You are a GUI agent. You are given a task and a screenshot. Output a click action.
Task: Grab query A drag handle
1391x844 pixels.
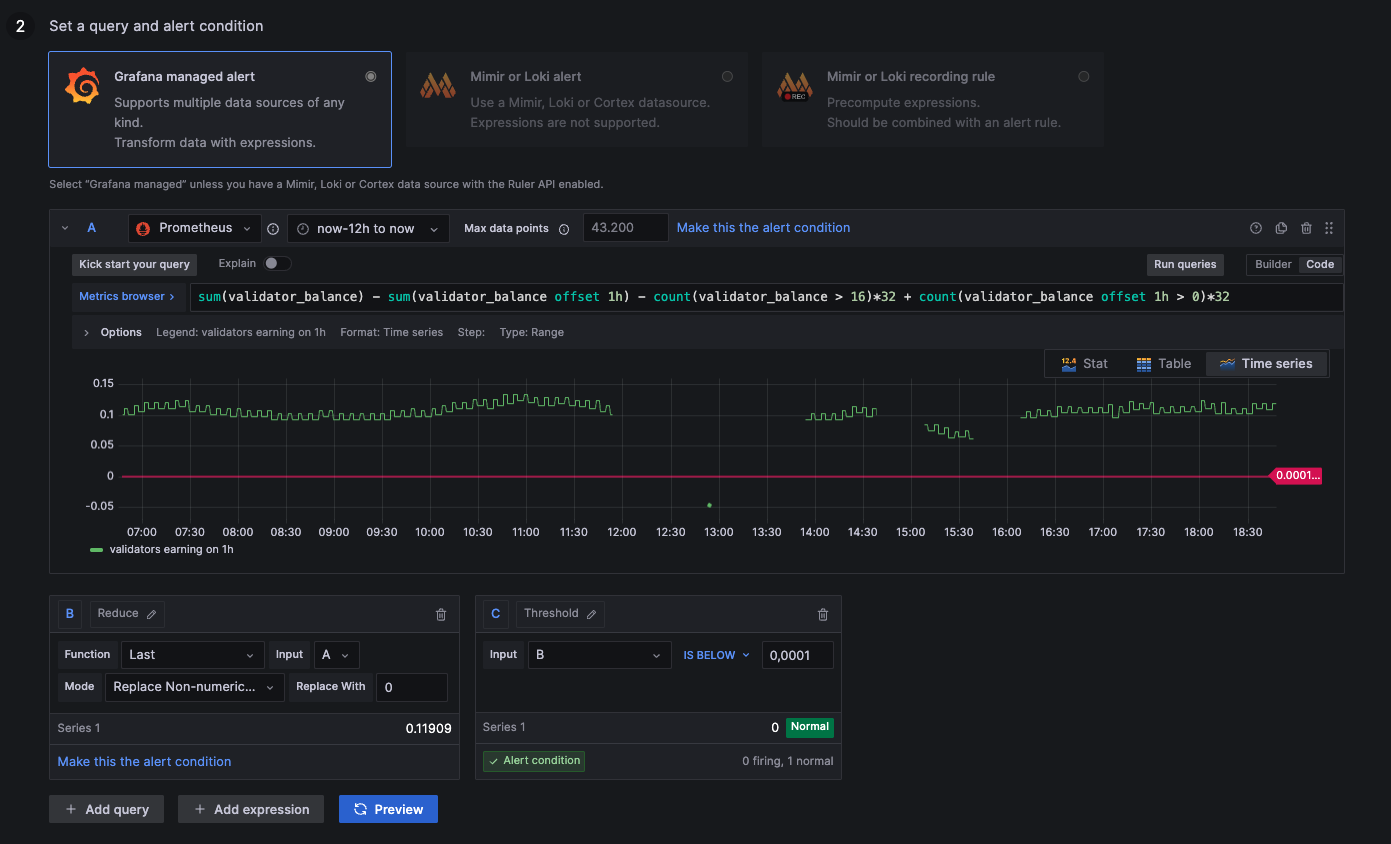[x=1329, y=228]
